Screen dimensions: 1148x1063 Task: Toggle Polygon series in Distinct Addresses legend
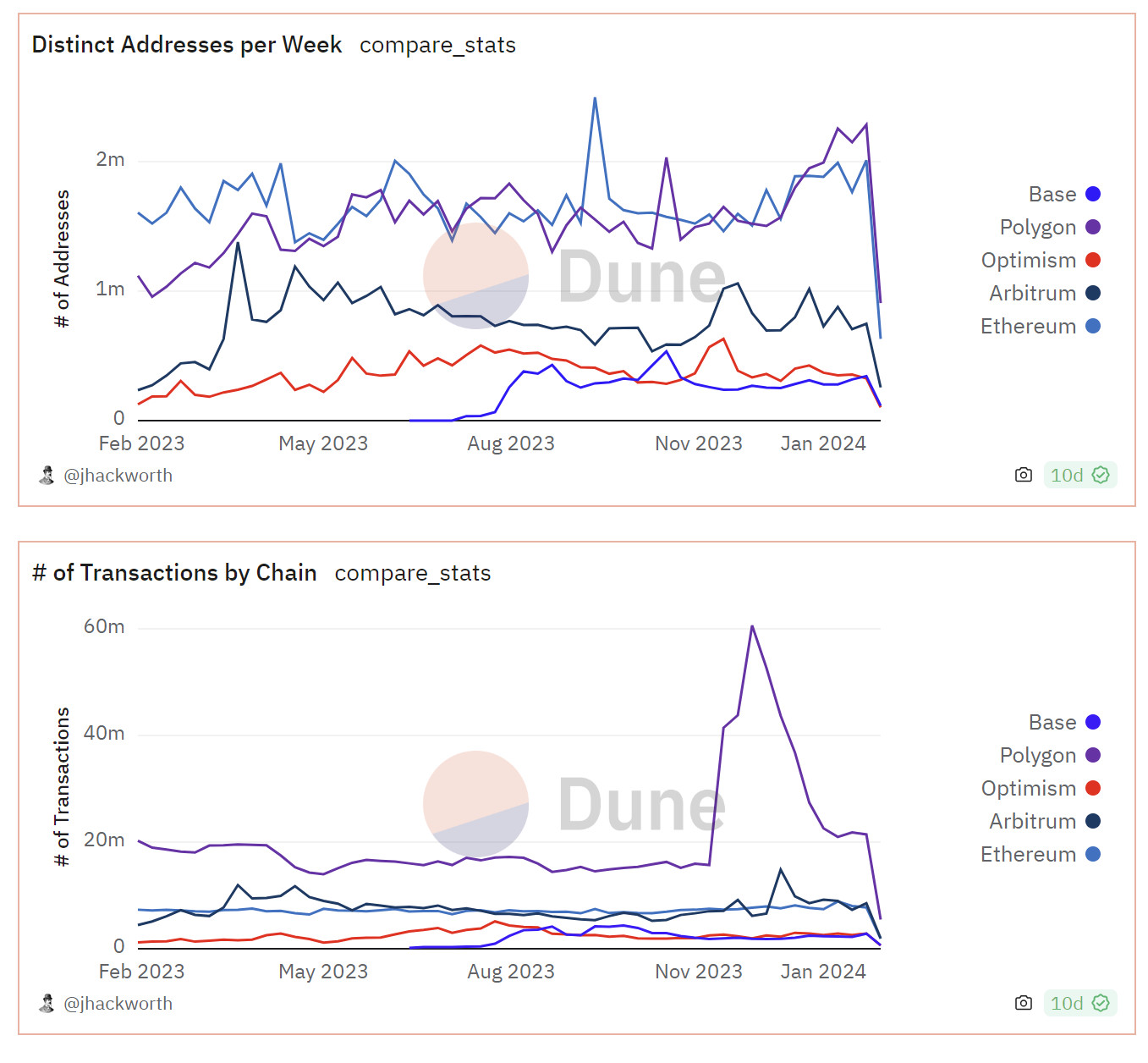coord(1092,228)
